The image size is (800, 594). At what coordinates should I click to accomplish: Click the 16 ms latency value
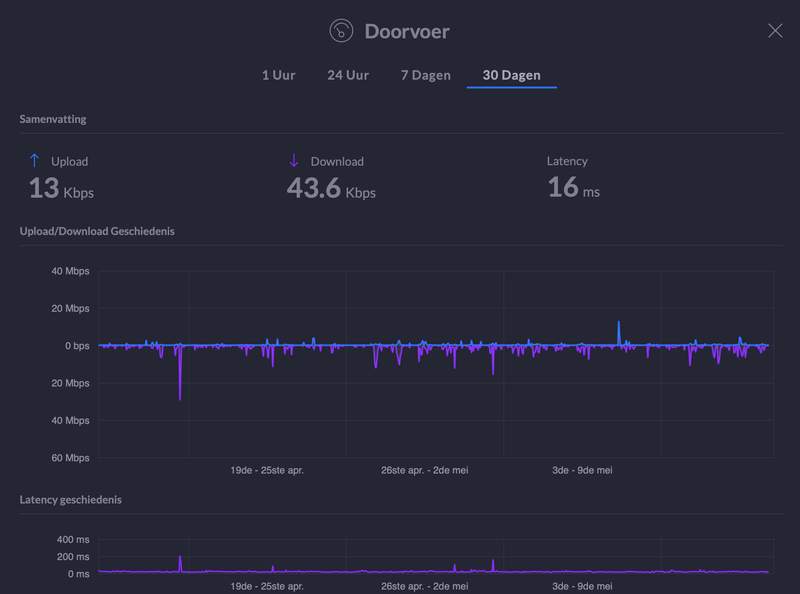pyautogui.click(x=573, y=188)
